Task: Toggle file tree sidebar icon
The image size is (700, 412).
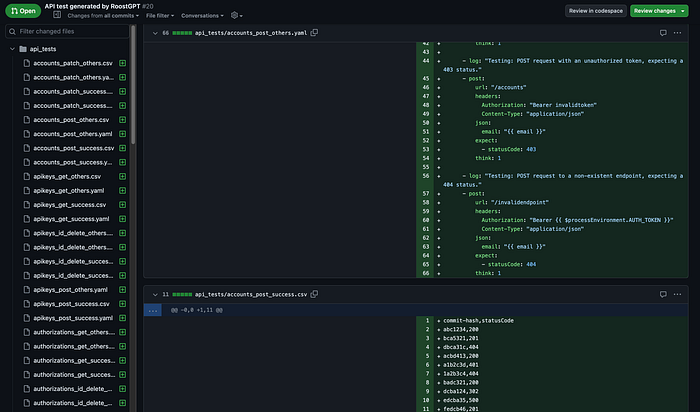Action: 57,15
